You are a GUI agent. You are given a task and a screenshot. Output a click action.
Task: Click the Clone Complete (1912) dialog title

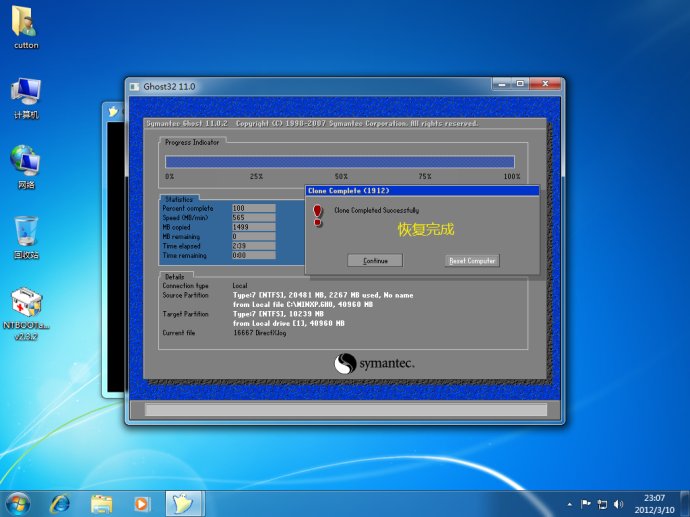tap(349, 191)
